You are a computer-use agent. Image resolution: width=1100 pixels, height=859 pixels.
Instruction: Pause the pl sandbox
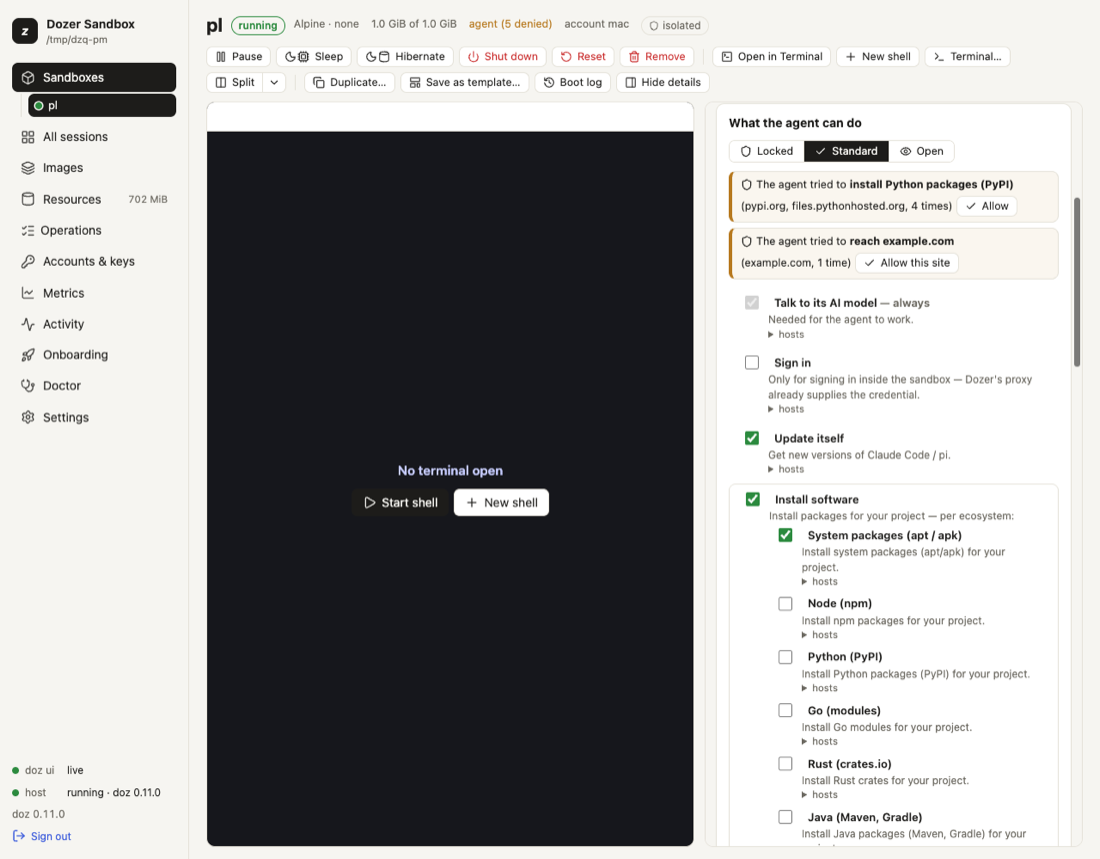coord(239,56)
